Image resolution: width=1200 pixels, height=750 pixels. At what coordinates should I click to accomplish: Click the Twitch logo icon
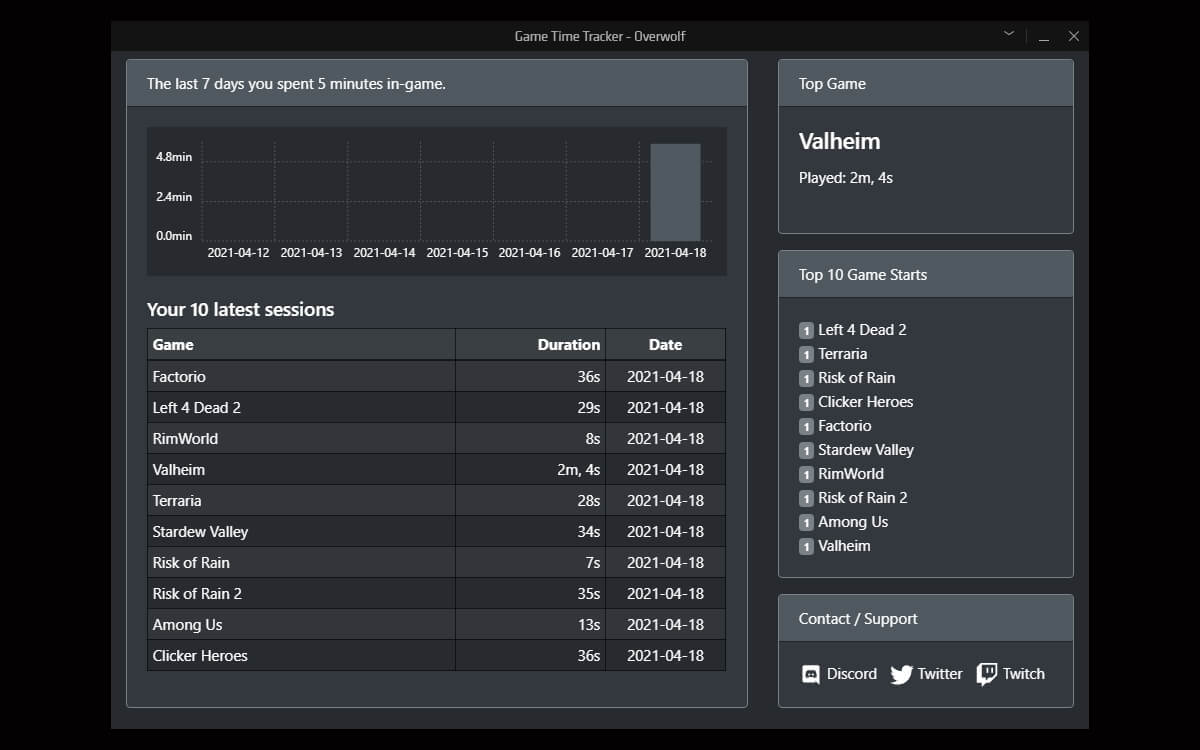click(x=987, y=674)
